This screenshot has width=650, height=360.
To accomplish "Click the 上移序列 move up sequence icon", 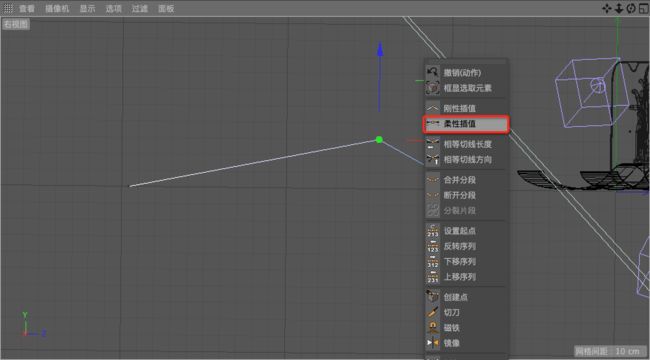I will [x=433, y=277].
